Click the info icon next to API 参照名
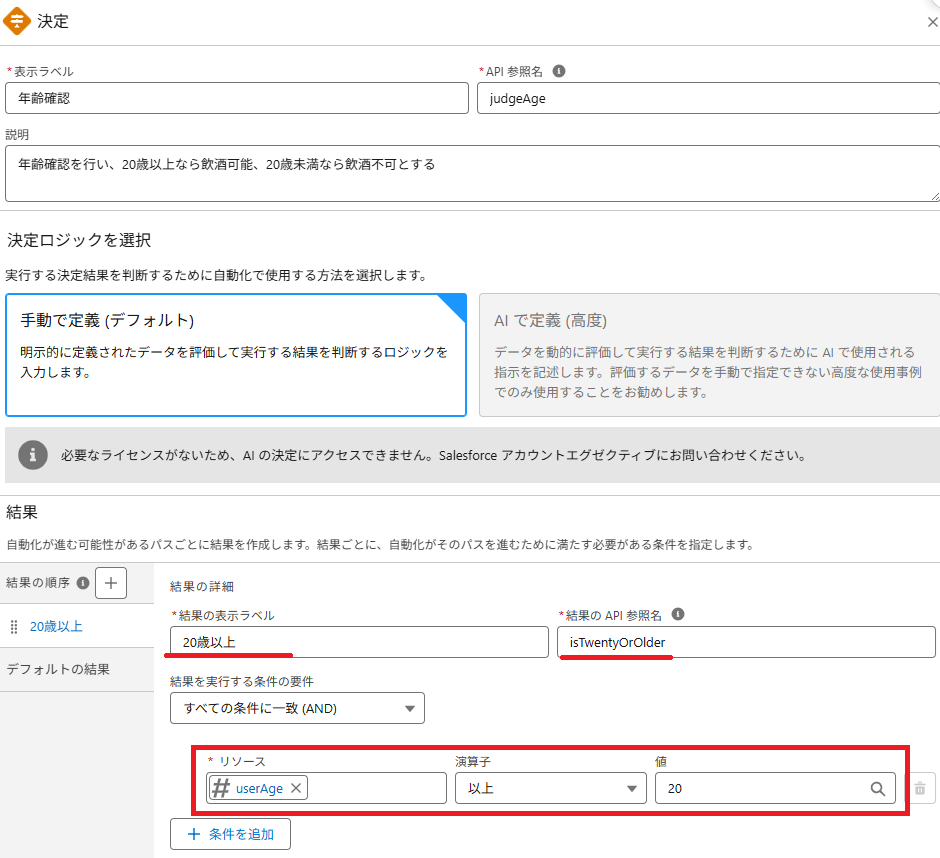940x858 pixels. [559, 71]
